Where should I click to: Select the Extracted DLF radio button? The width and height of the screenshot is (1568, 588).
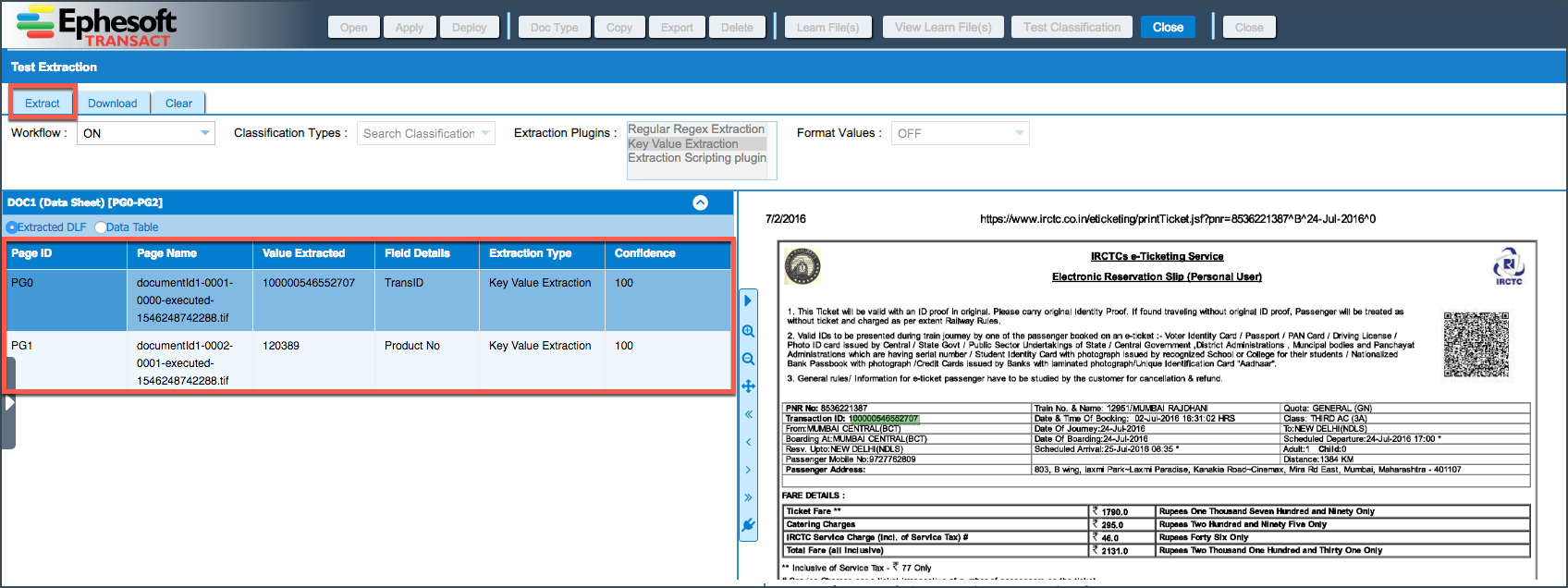[12, 227]
